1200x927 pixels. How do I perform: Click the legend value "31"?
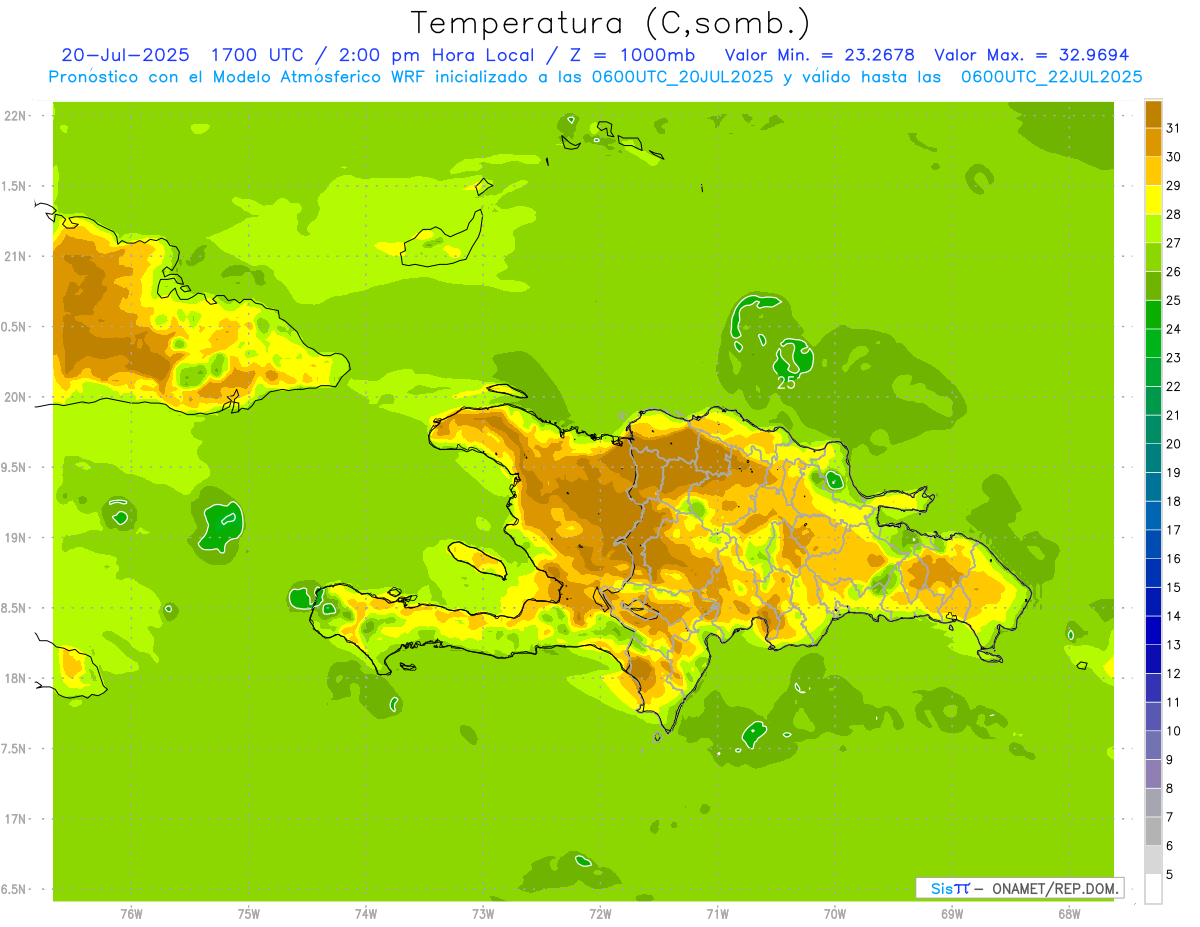pos(1174,127)
